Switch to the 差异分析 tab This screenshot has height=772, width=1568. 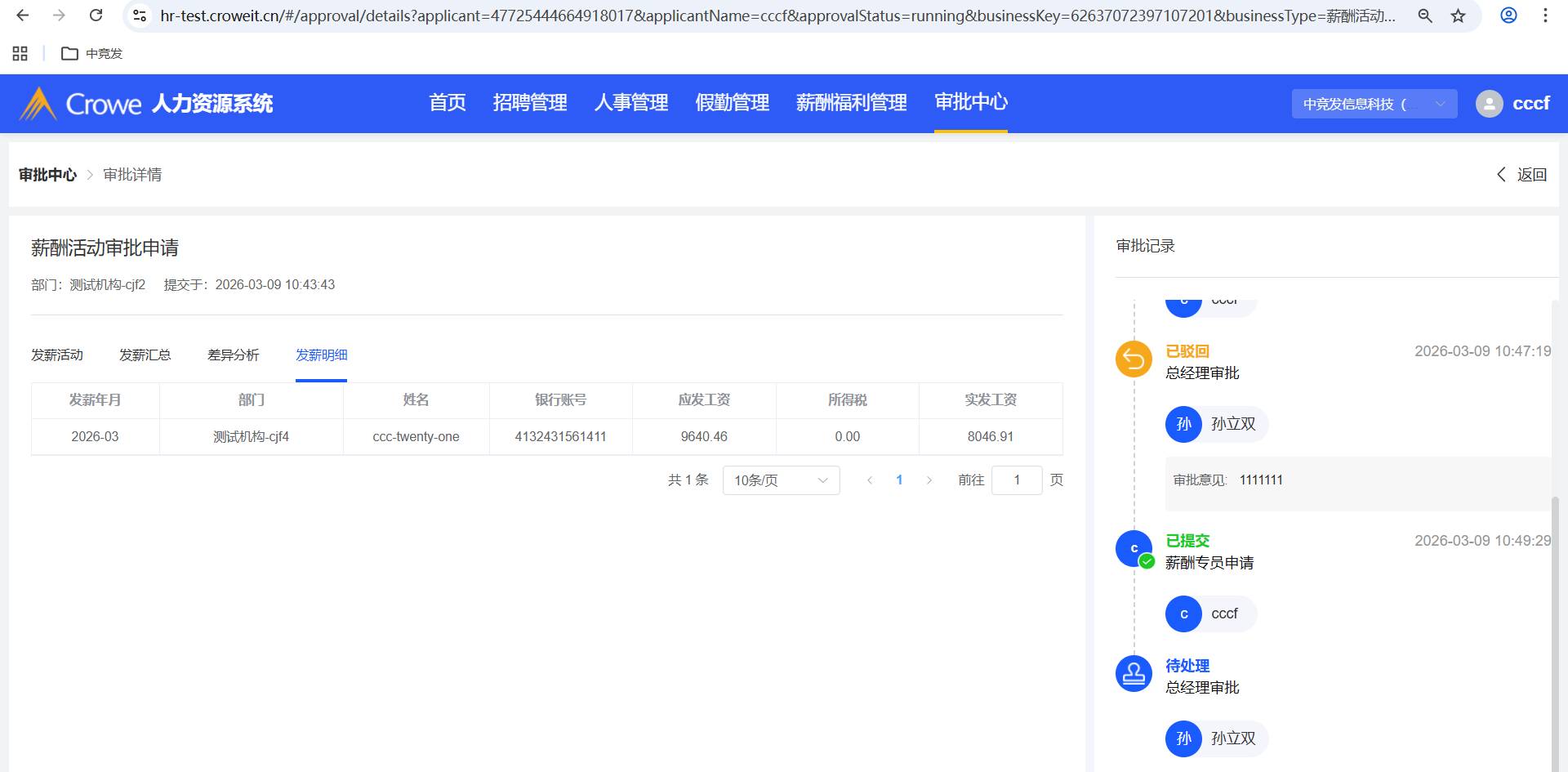pyautogui.click(x=233, y=355)
